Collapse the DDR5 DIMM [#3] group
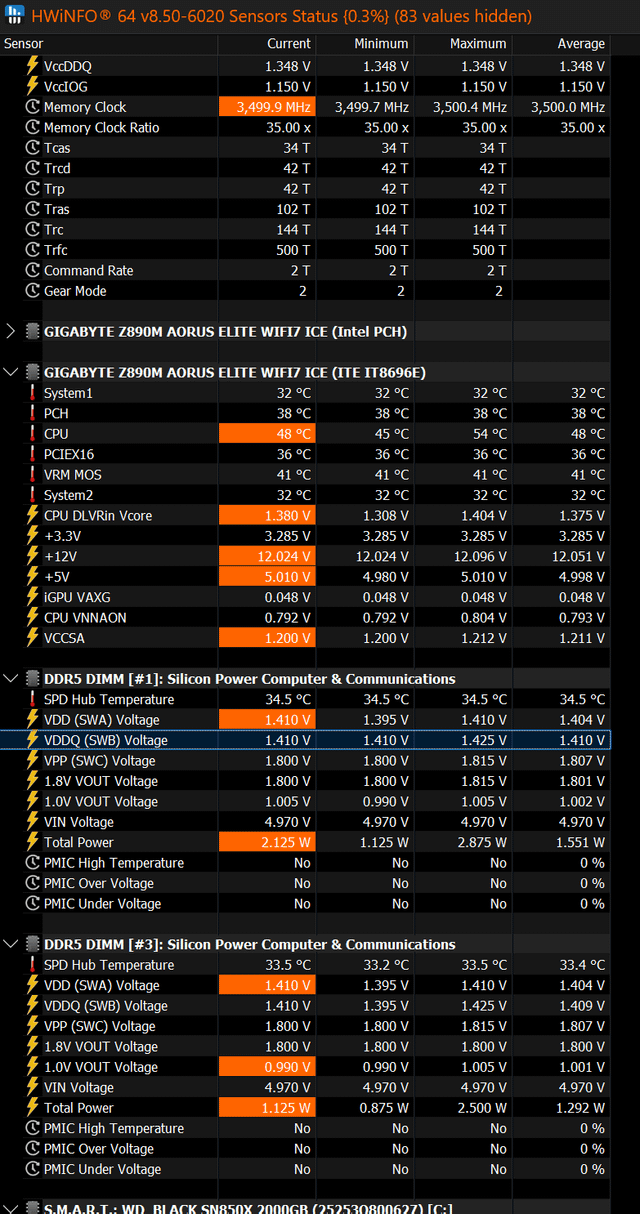Screen dimensions: 640x1214 [x=11, y=944]
